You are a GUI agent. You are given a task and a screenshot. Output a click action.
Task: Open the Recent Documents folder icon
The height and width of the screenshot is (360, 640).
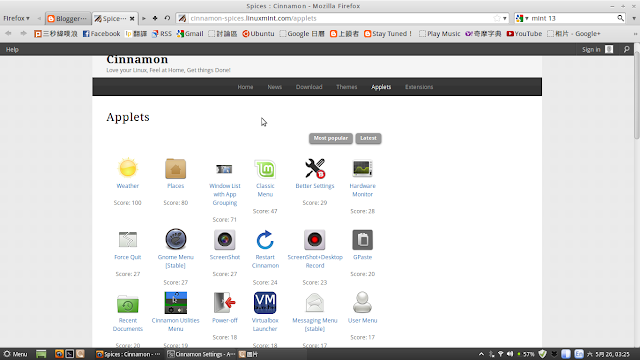[x=128, y=304]
